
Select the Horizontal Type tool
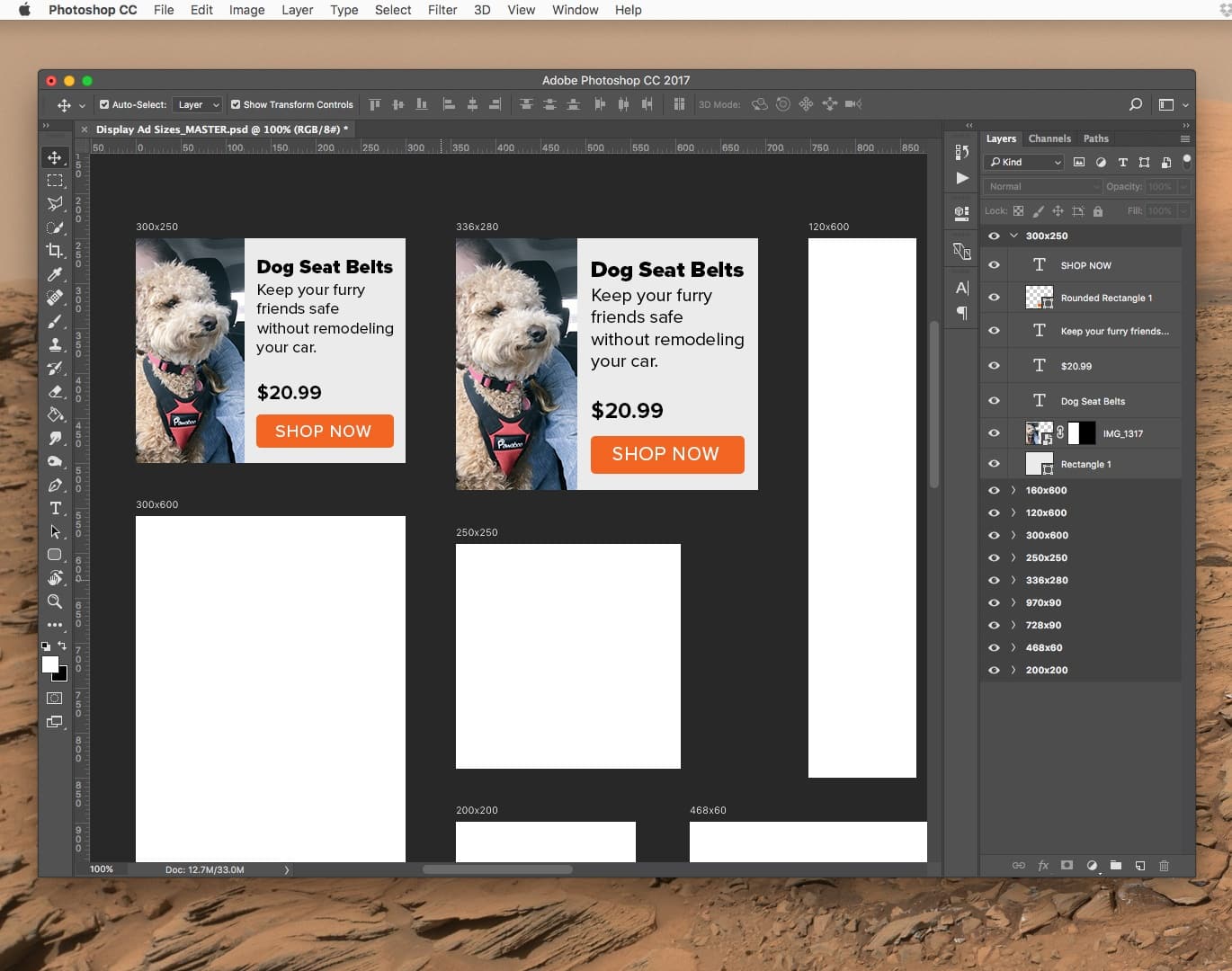(x=55, y=508)
